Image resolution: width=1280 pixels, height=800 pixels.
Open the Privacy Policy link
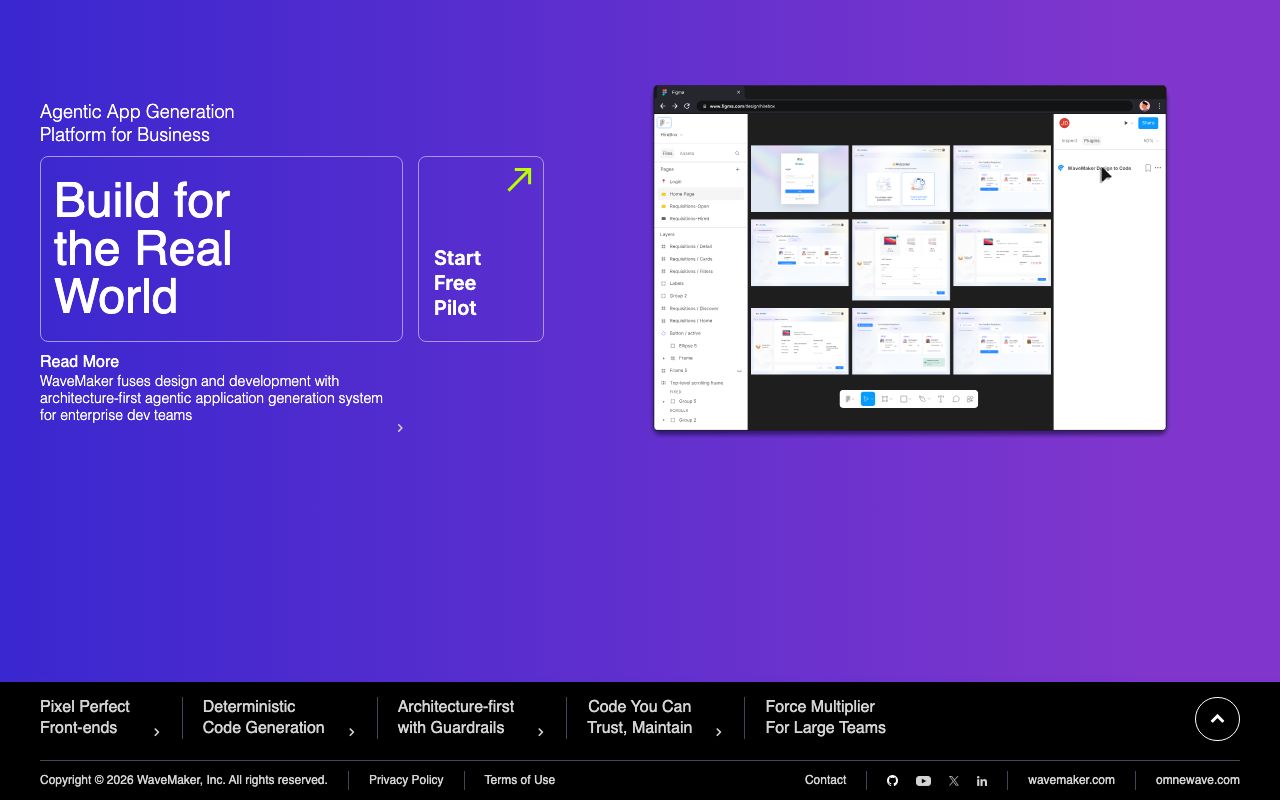pyautogui.click(x=406, y=780)
